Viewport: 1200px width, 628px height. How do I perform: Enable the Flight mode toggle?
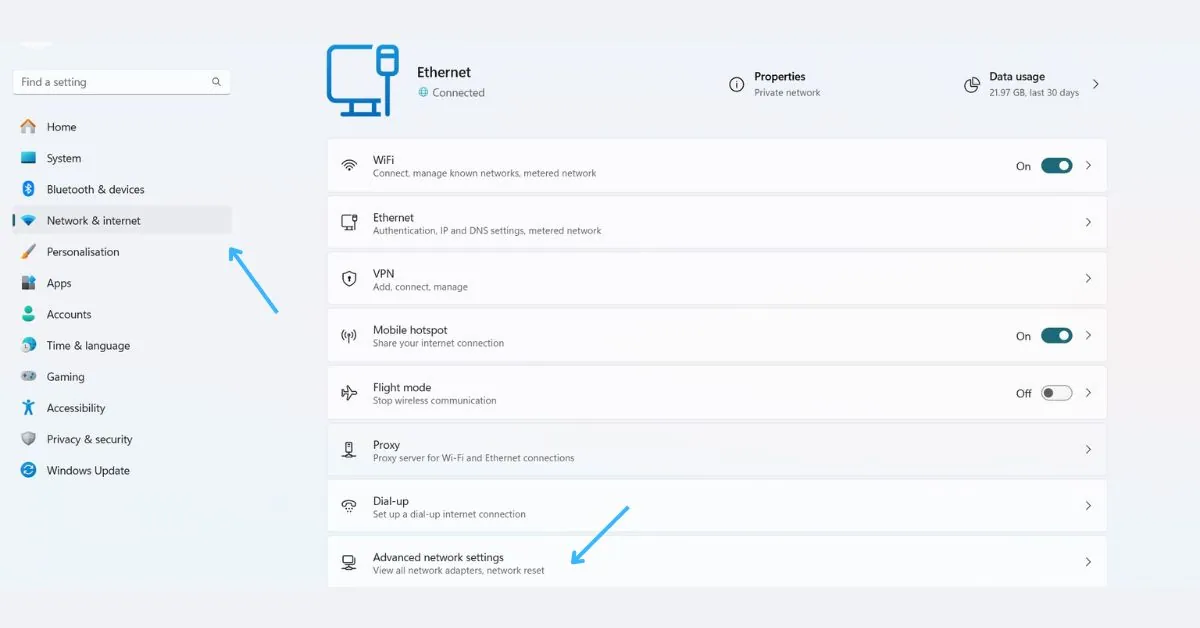pos(1056,393)
